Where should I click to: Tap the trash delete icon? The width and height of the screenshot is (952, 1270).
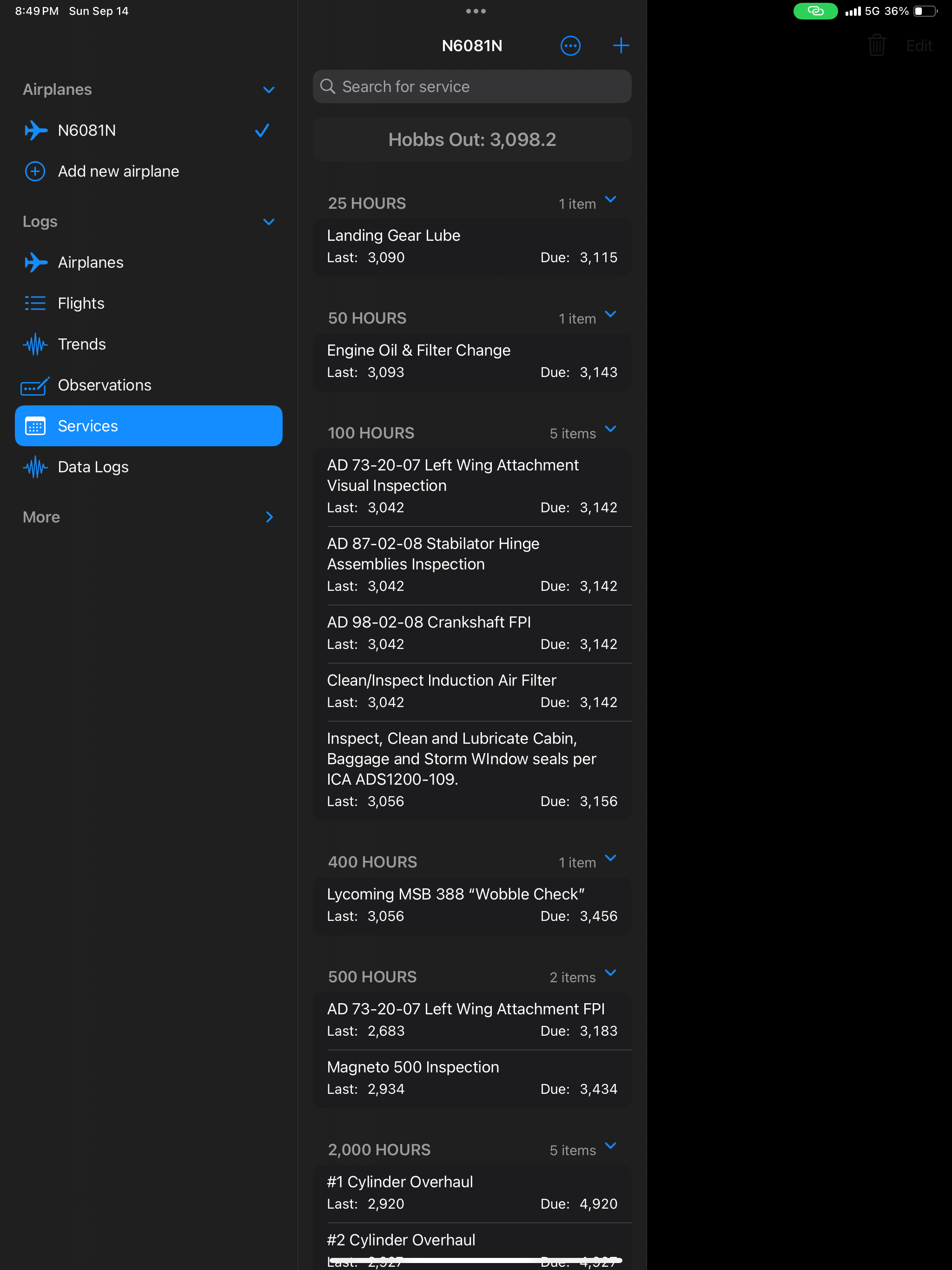877,45
